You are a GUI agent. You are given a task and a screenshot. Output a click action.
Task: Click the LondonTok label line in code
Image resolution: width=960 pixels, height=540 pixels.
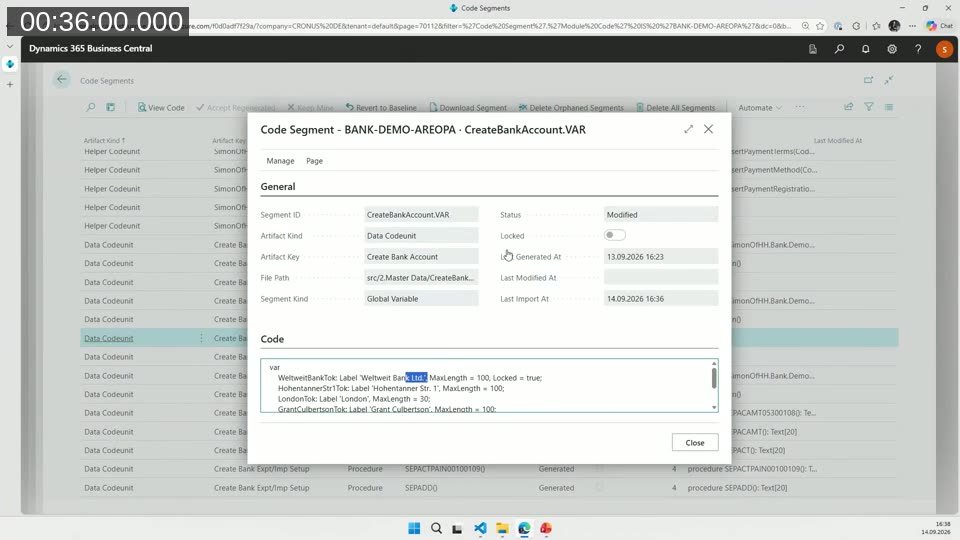[354, 399]
